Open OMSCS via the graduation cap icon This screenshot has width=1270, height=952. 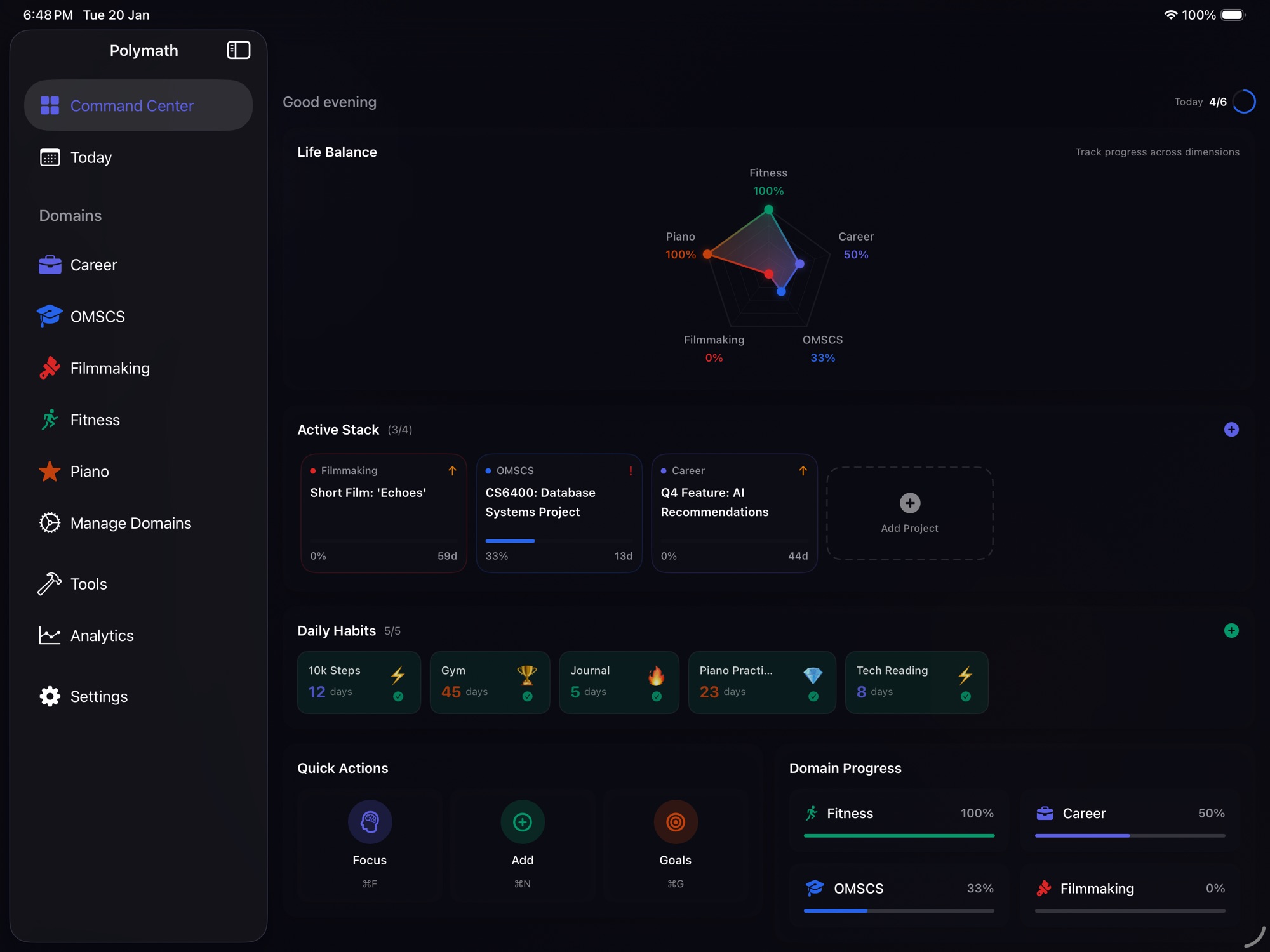pos(49,316)
